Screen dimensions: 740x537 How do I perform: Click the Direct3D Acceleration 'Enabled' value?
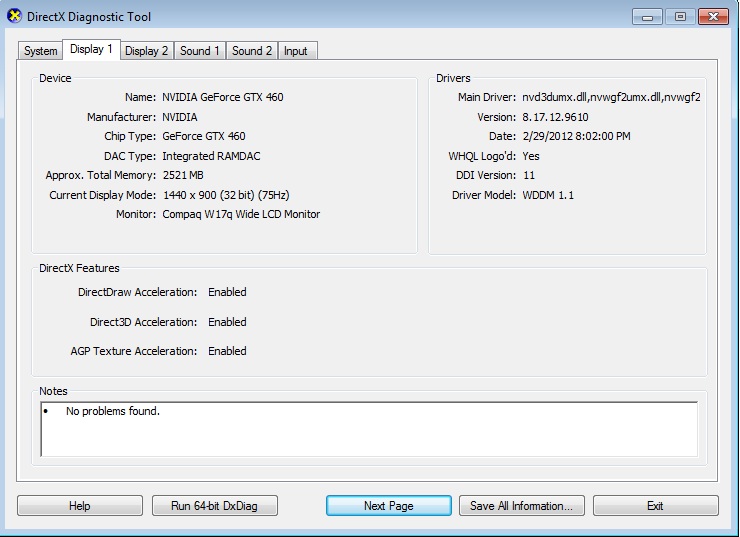pyautogui.click(x=227, y=322)
